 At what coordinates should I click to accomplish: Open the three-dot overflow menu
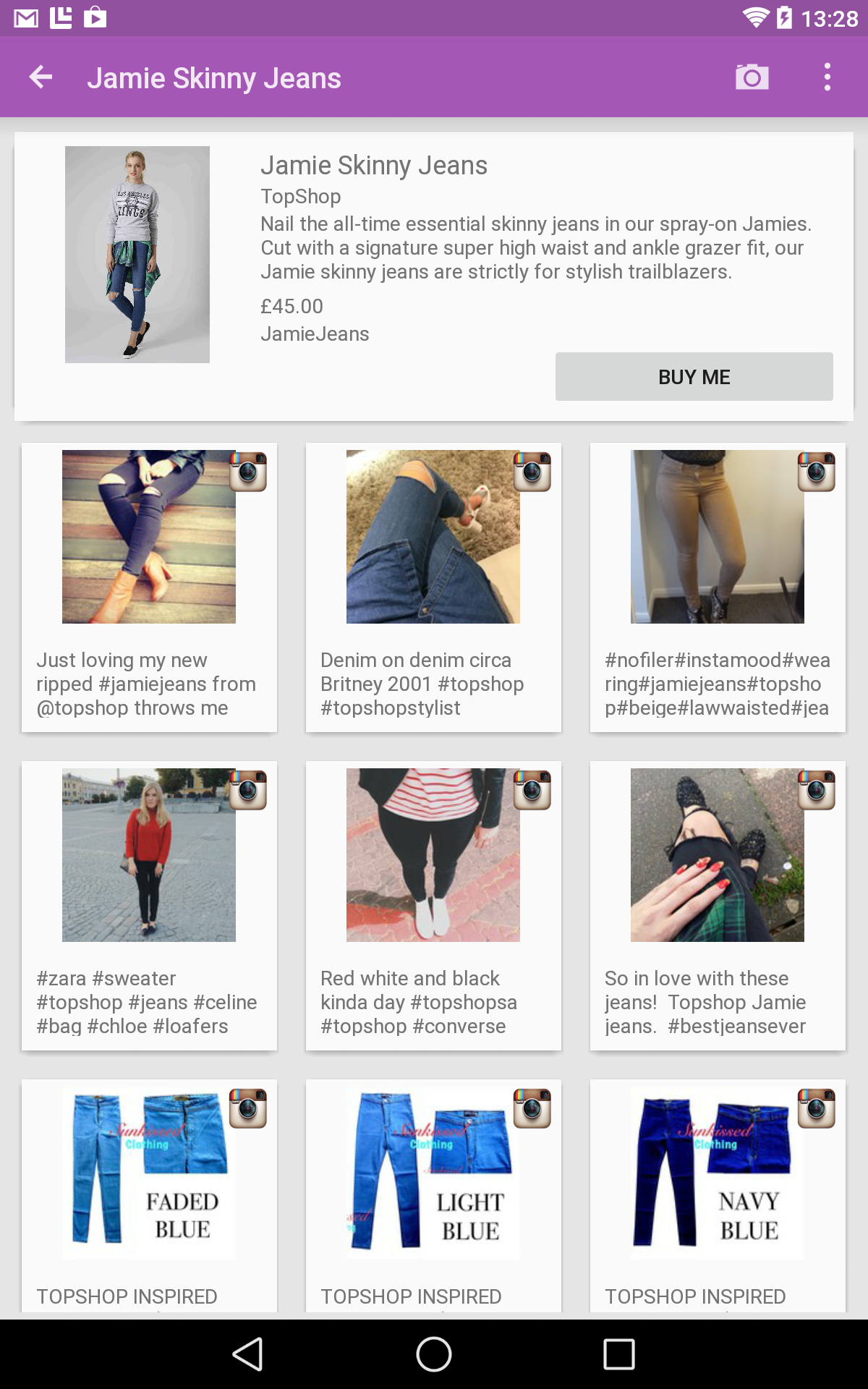click(x=827, y=77)
